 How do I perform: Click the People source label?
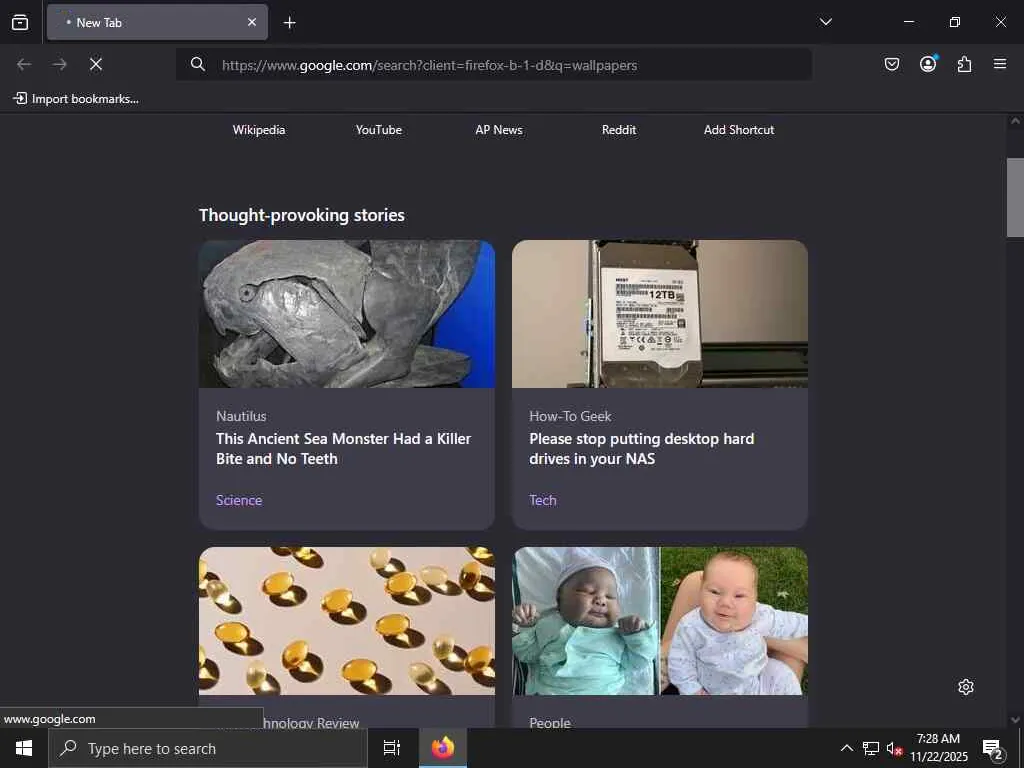(x=550, y=722)
